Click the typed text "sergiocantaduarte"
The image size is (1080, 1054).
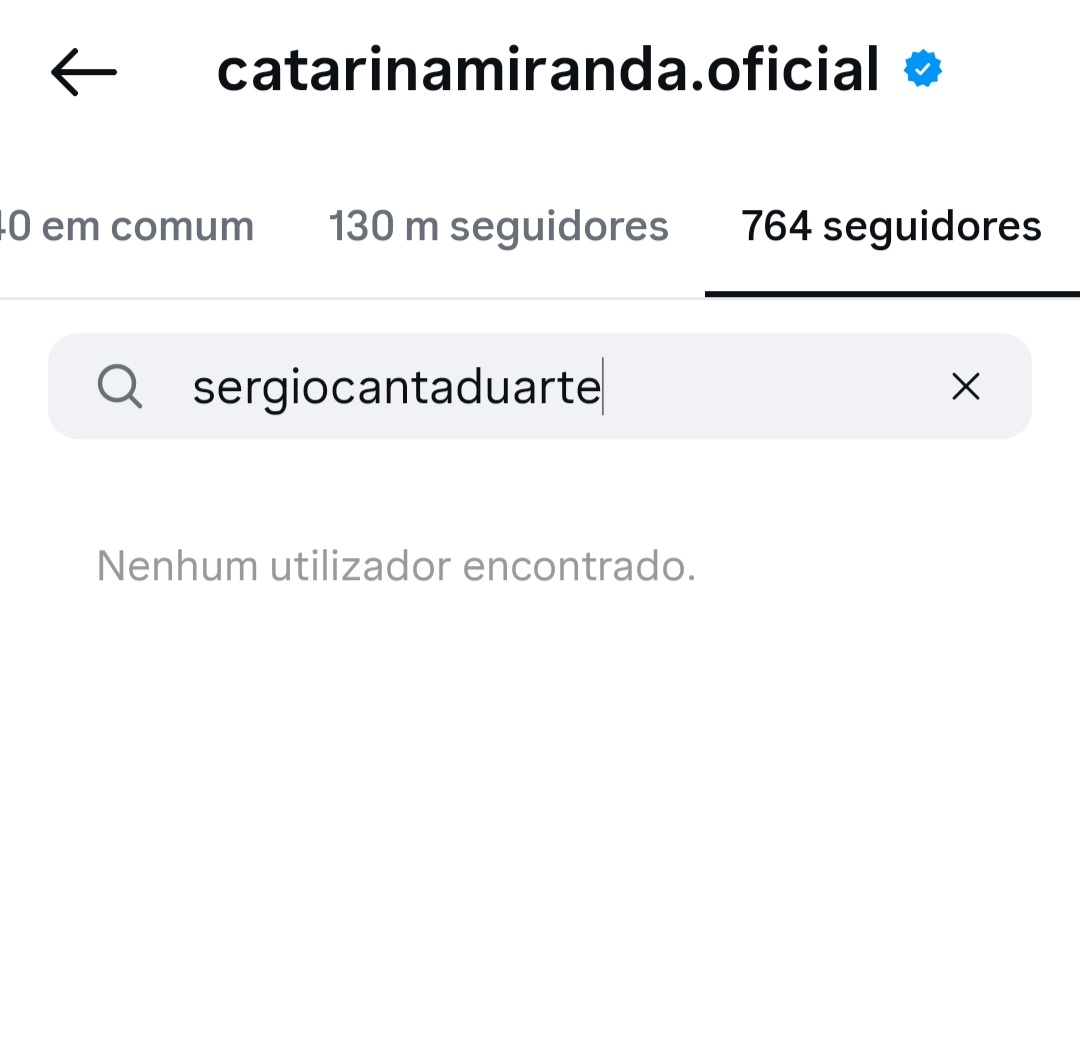tap(396, 387)
